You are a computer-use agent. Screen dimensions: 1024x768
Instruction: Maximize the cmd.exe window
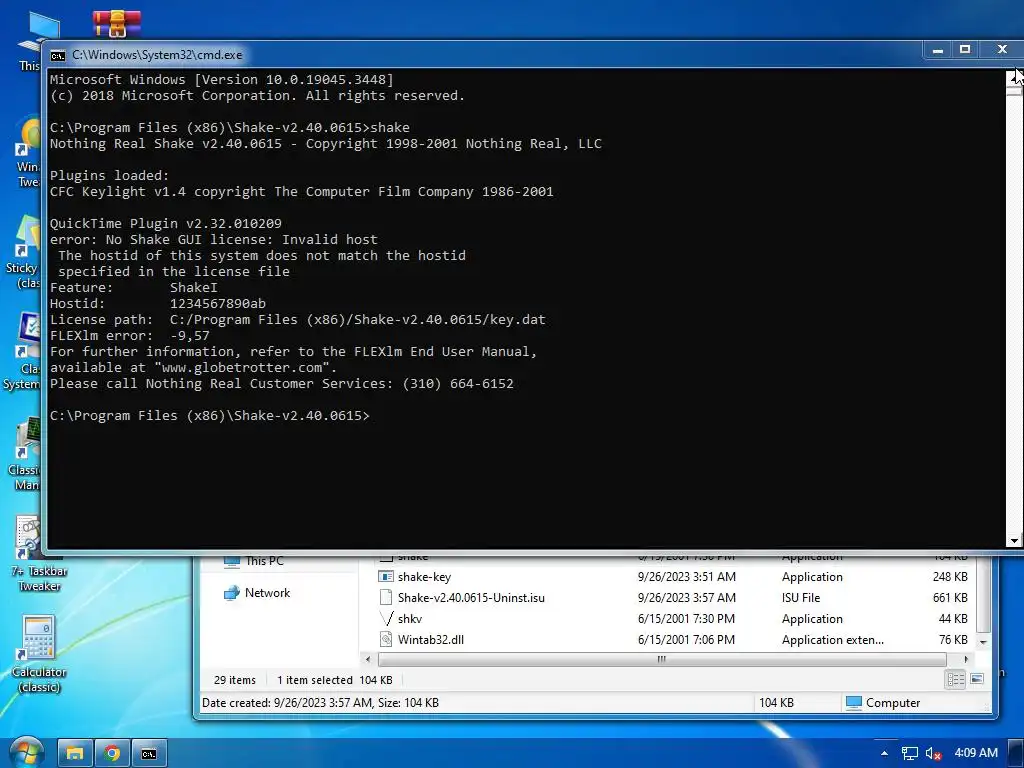click(965, 50)
